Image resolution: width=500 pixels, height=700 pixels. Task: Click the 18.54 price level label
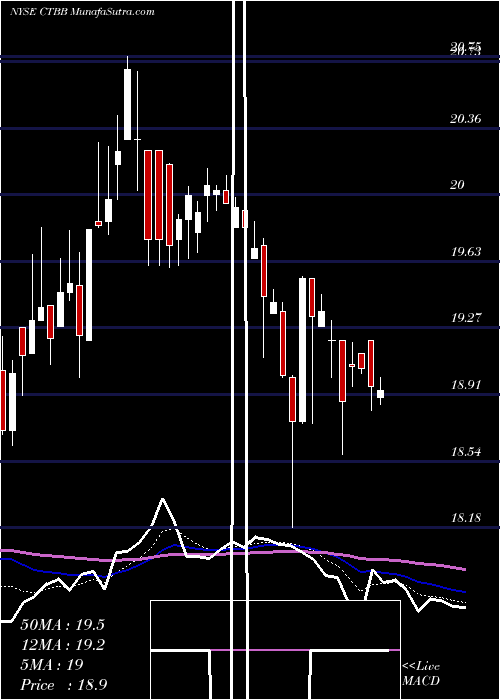(466, 451)
